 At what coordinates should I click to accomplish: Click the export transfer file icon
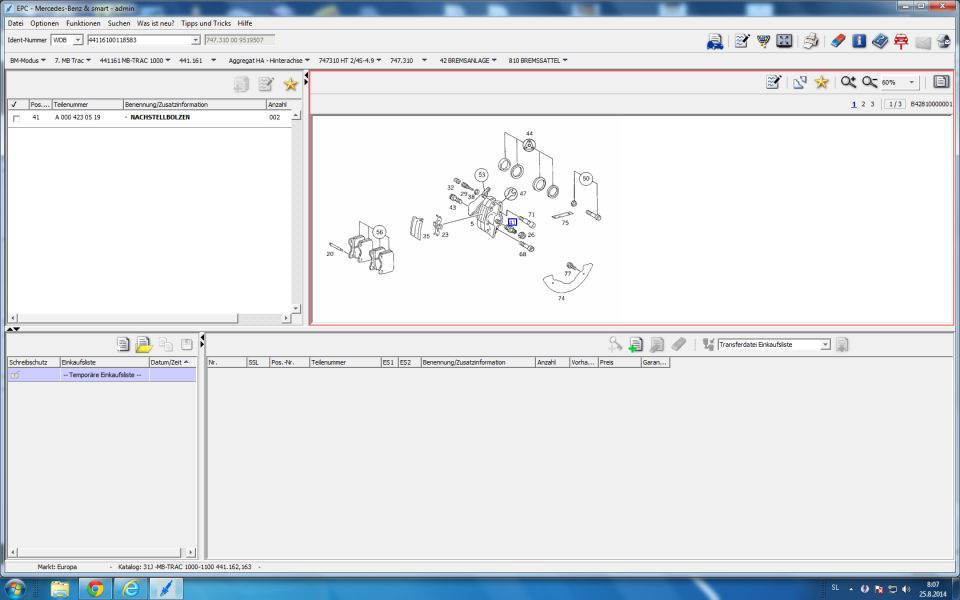[842, 345]
